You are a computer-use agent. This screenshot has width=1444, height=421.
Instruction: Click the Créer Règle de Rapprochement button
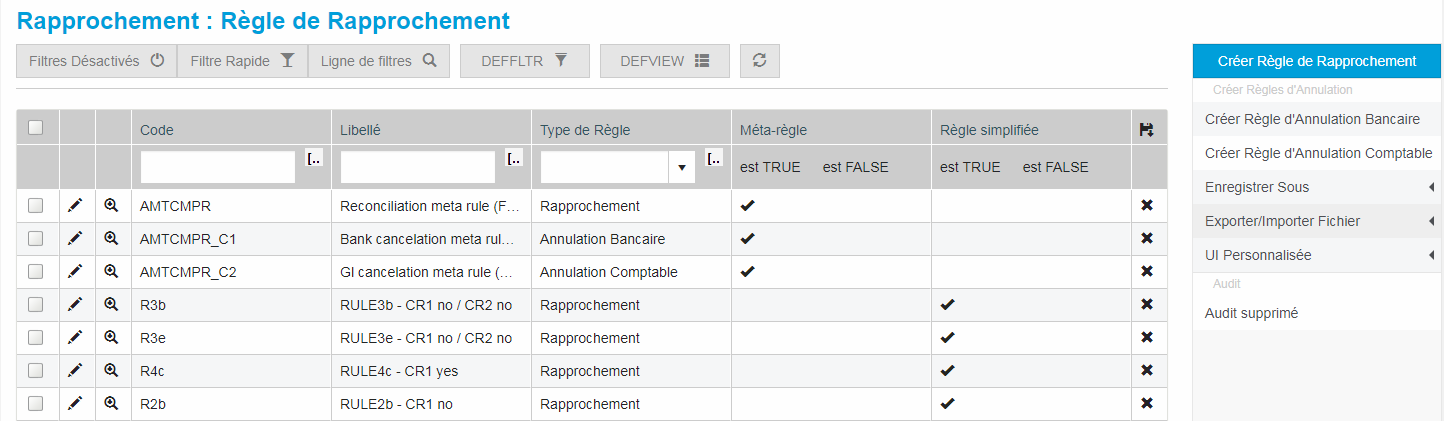pos(1316,61)
